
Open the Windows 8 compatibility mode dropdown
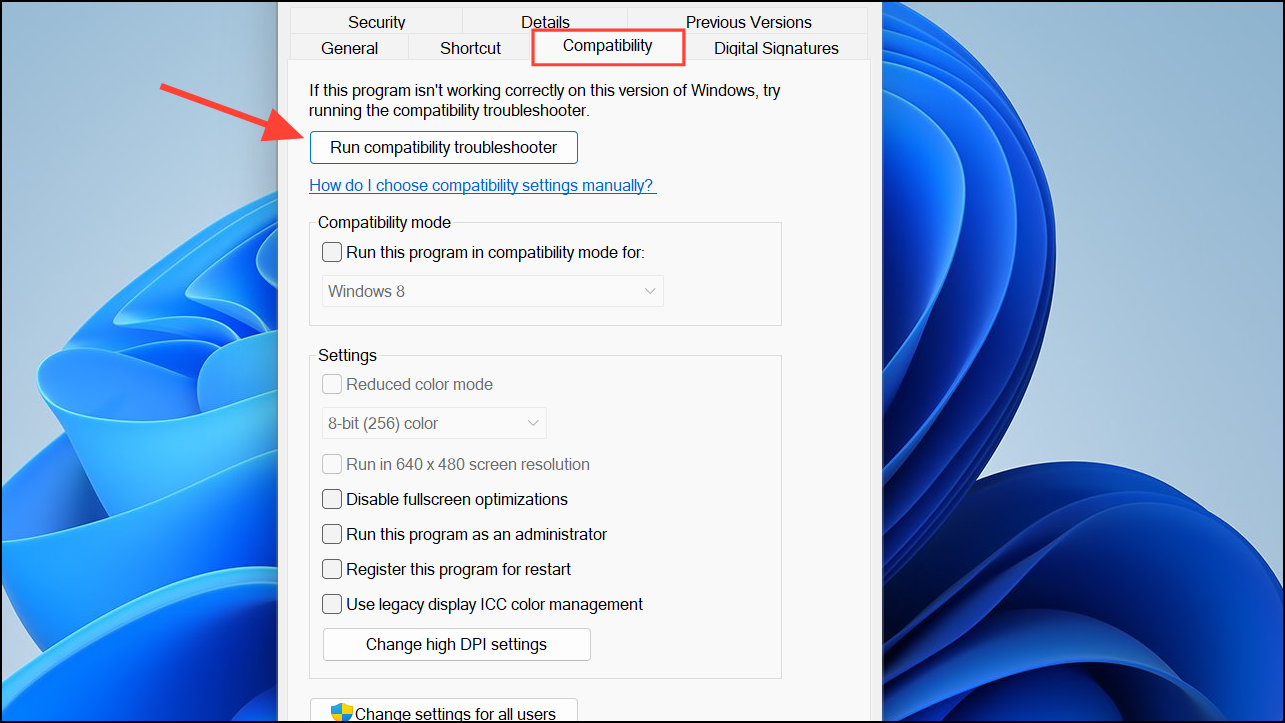[x=493, y=291]
